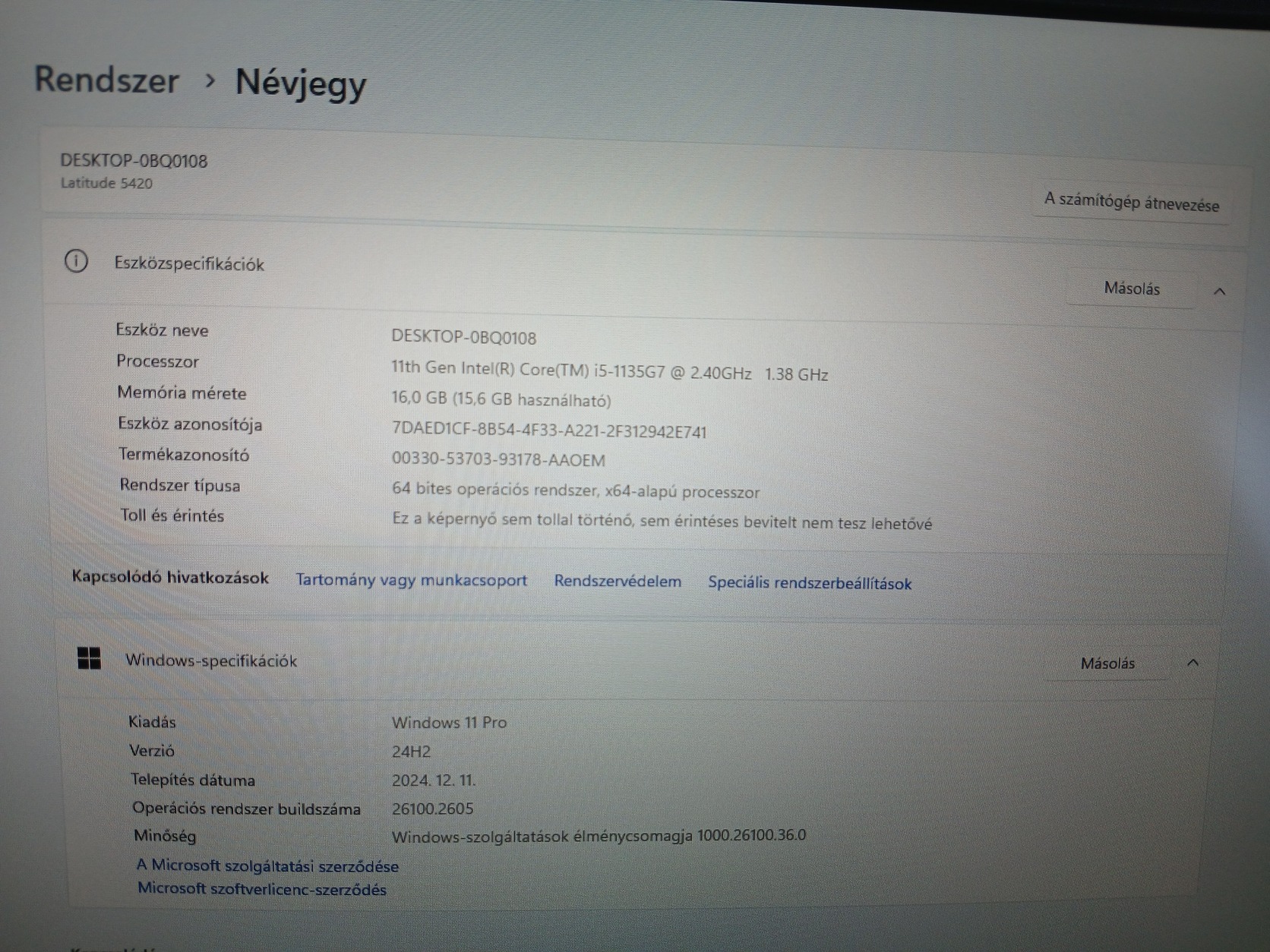Click the Operációs rendszer buildszáma label
The width and height of the screenshot is (1270, 952).
pos(246,809)
